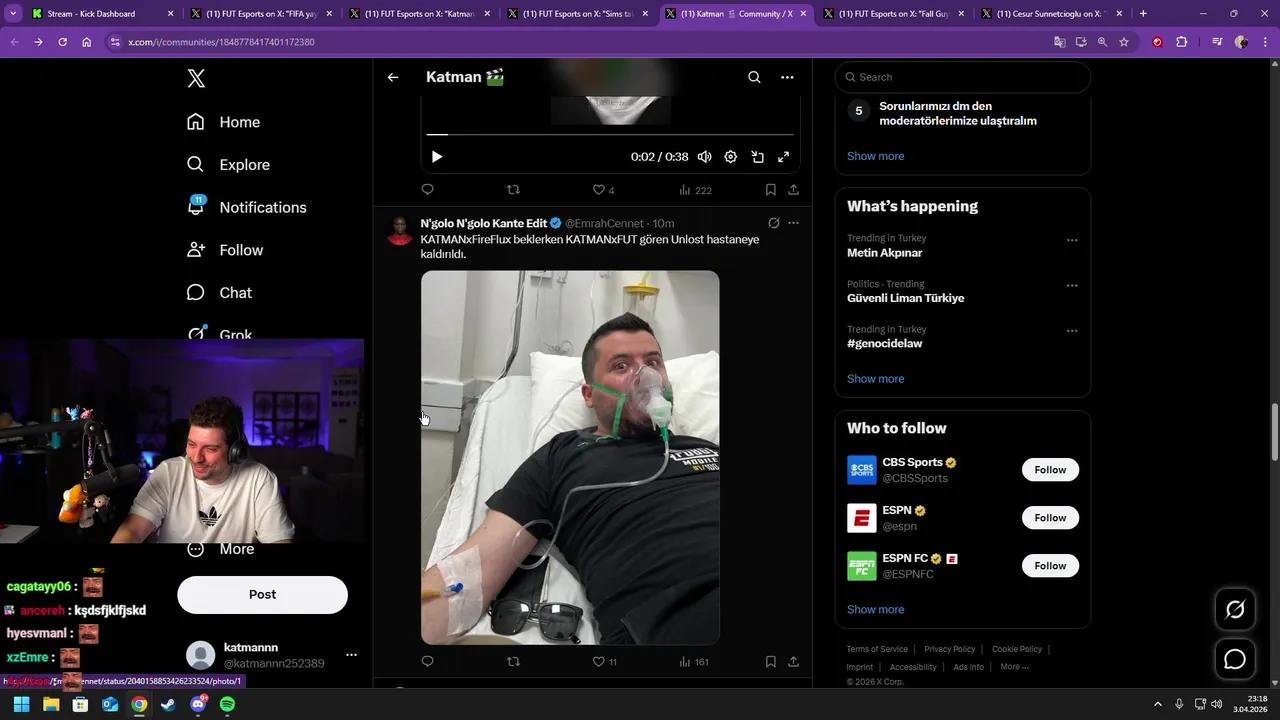
Task: Open the floating messages chat button
Action: 1235,660
